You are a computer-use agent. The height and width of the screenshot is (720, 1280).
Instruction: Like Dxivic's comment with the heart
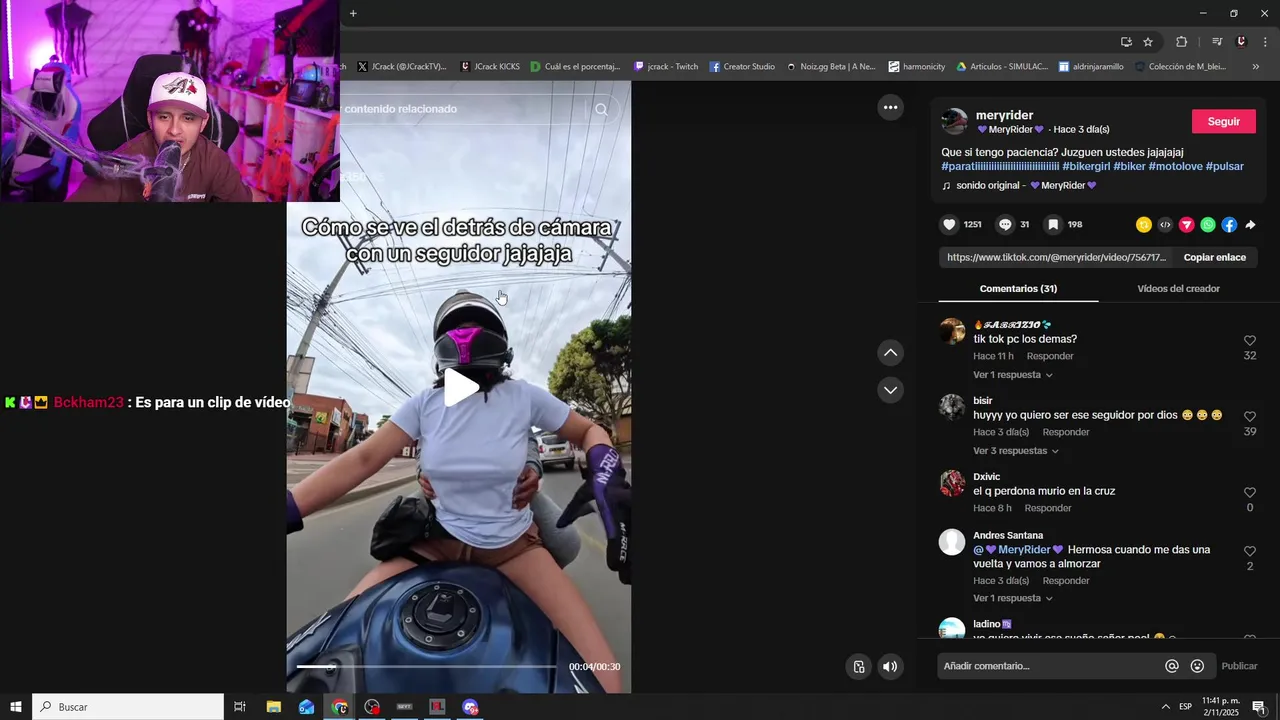[x=1250, y=492]
